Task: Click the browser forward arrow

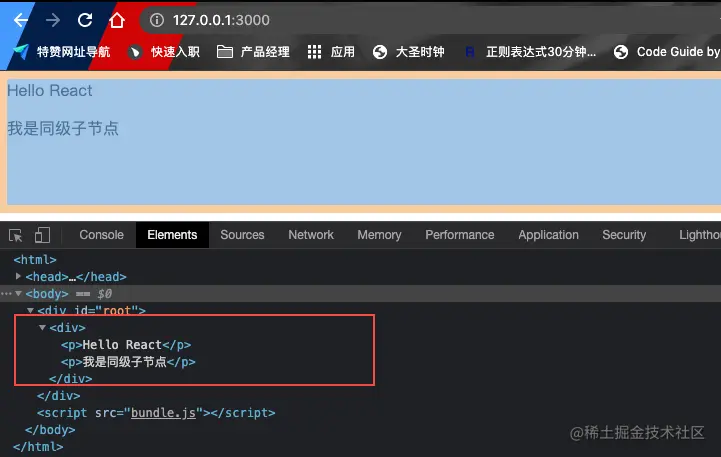Action: 53,20
